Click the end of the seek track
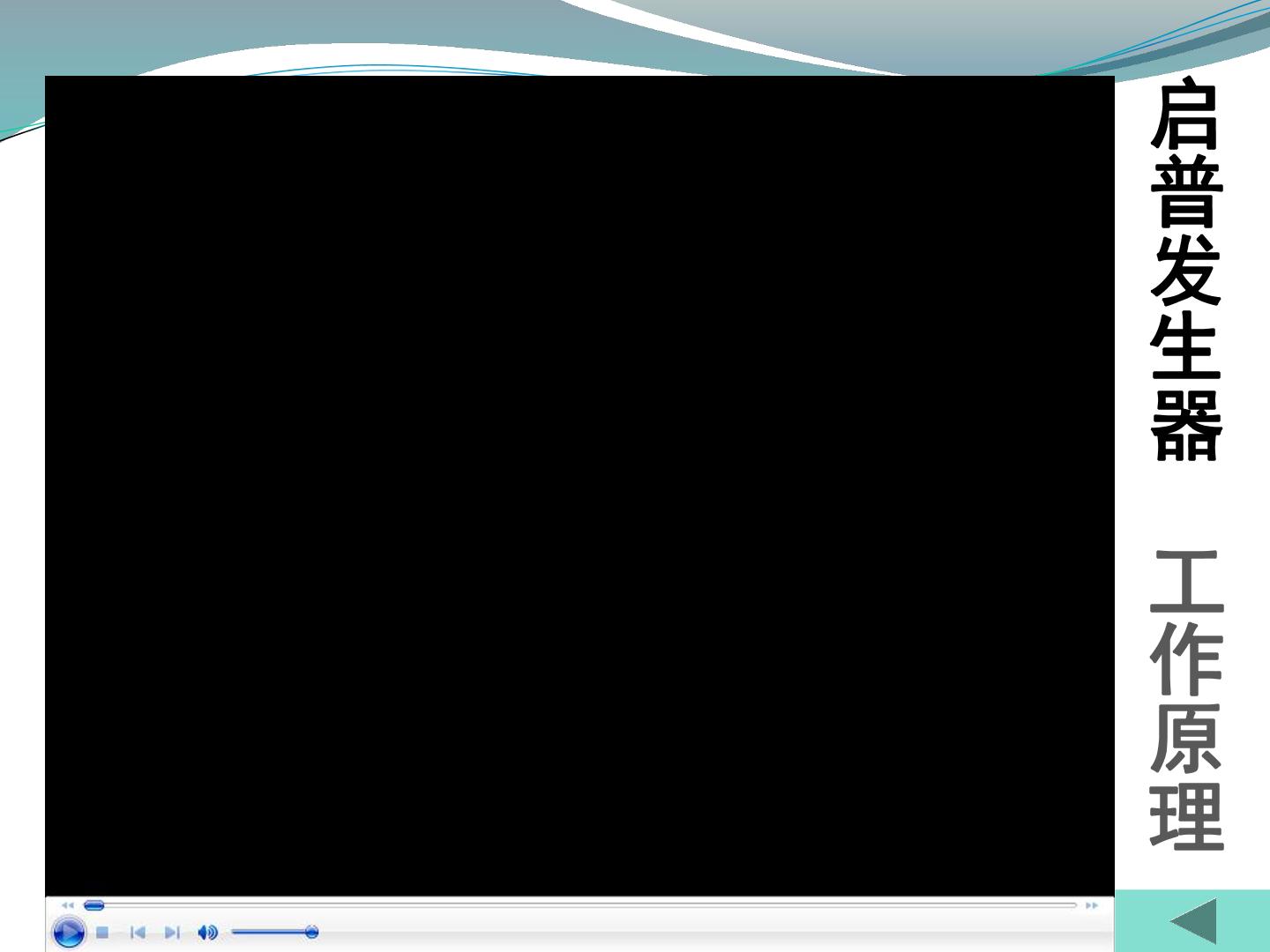Image resolution: width=1270 pixels, height=952 pixels. tap(1074, 905)
